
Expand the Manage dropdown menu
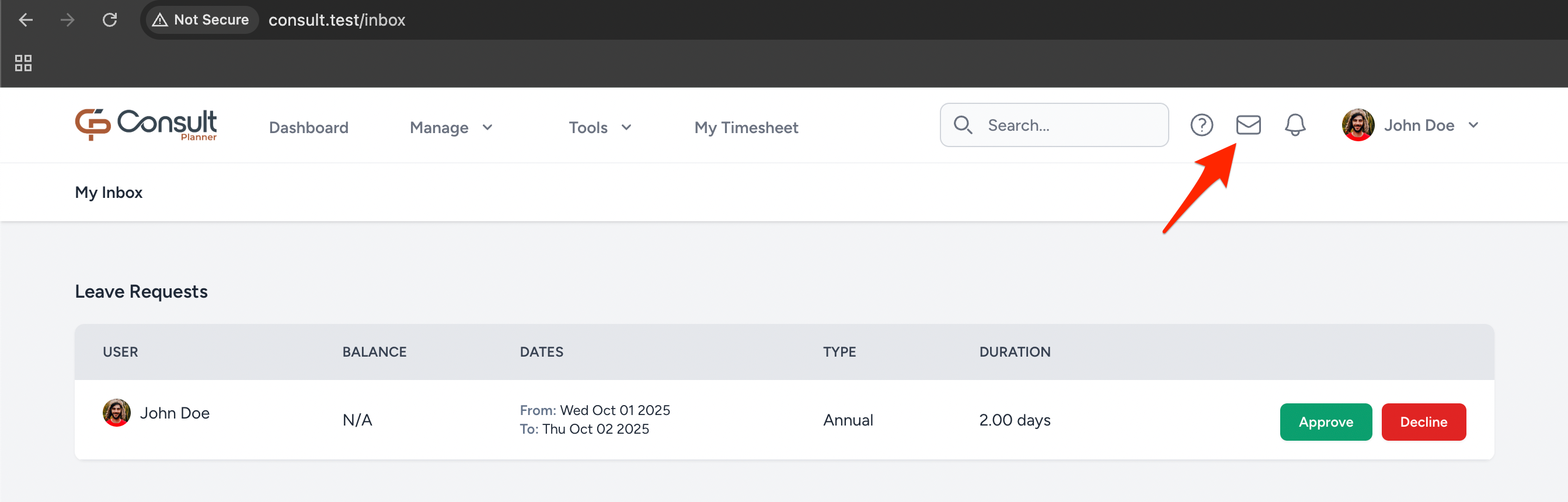point(451,128)
